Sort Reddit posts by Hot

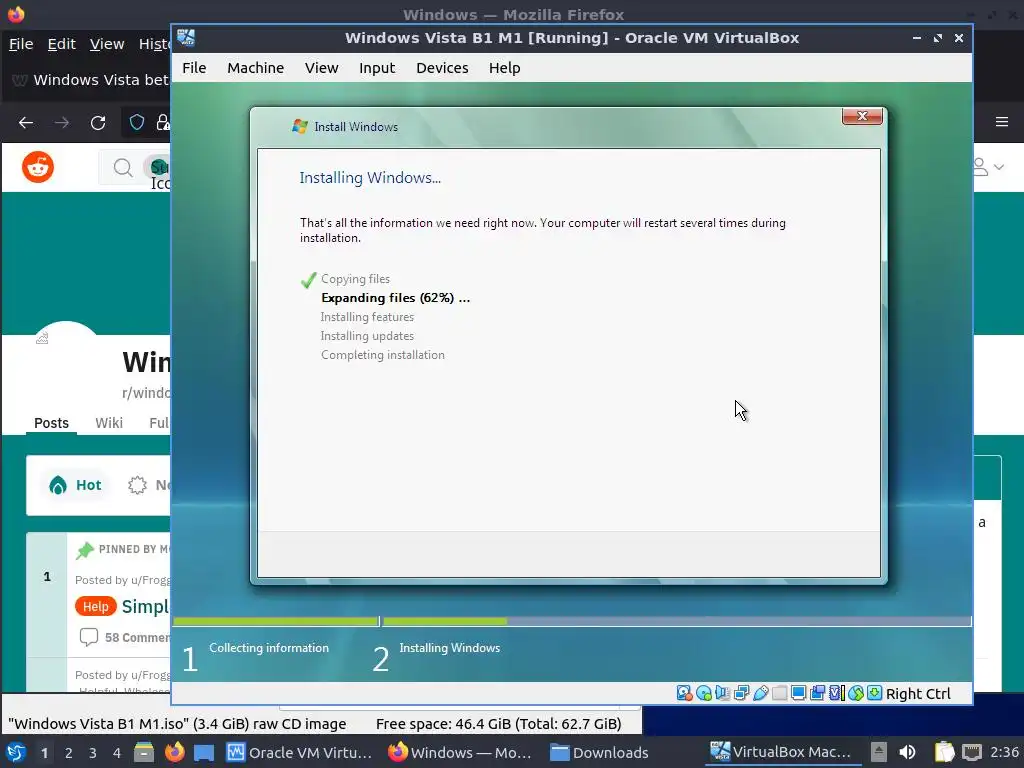click(x=75, y=485)
